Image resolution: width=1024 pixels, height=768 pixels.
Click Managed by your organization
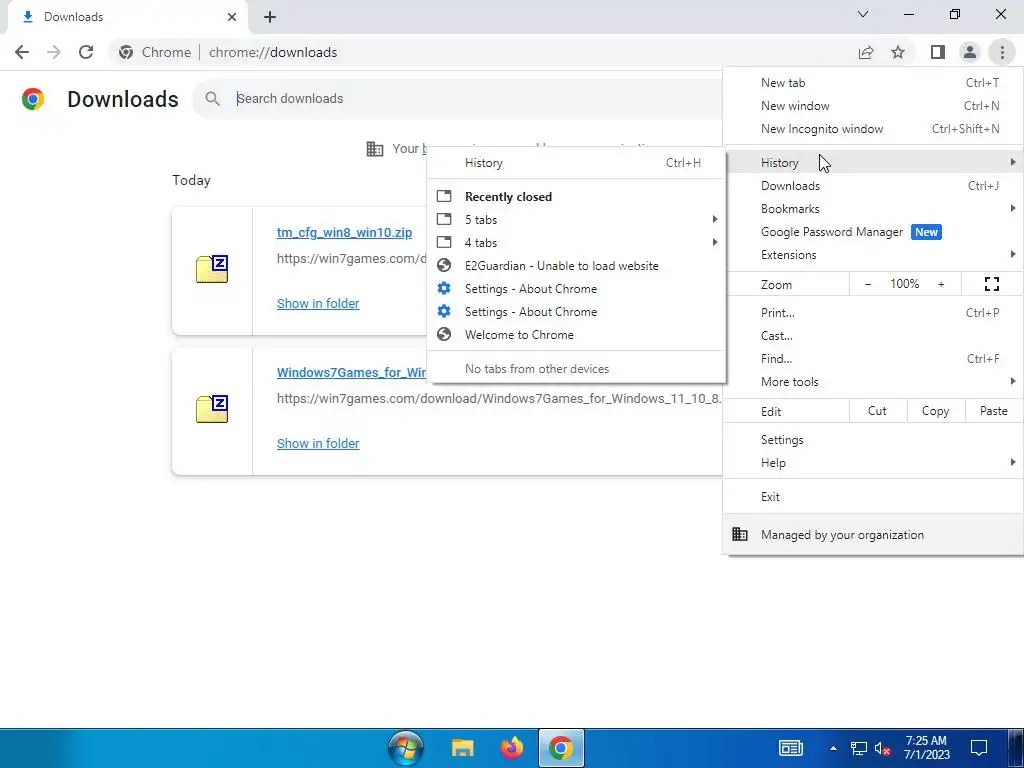(873, 535)
